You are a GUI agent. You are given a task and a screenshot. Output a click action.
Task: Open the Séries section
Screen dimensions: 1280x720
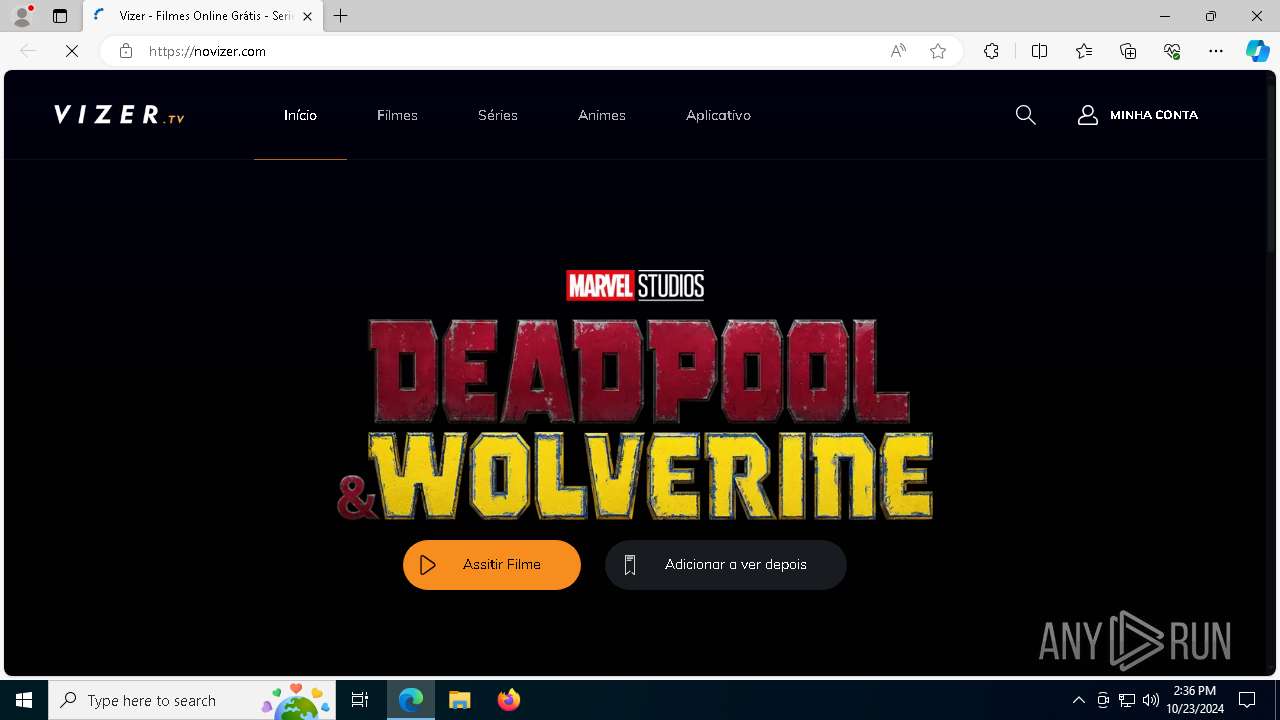(x=497, y=115)
